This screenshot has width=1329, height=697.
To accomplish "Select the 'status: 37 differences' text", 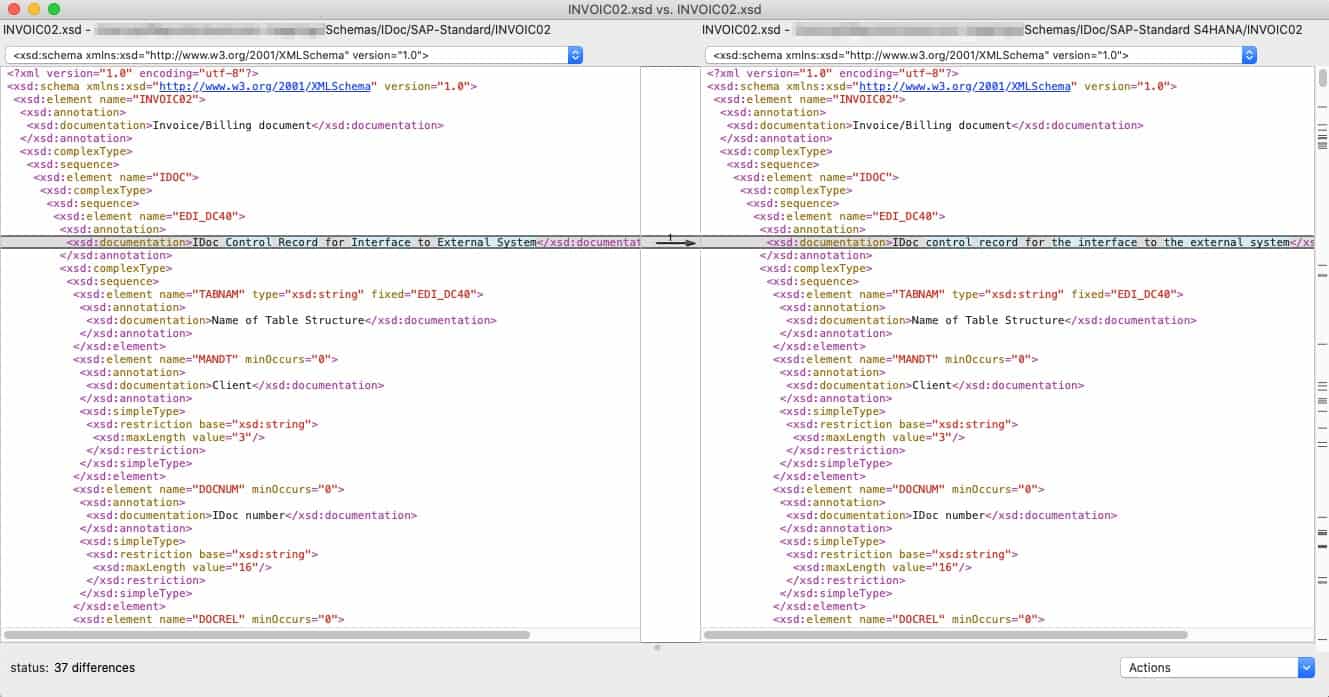I will pyautogui.click(x=72, y=667).
